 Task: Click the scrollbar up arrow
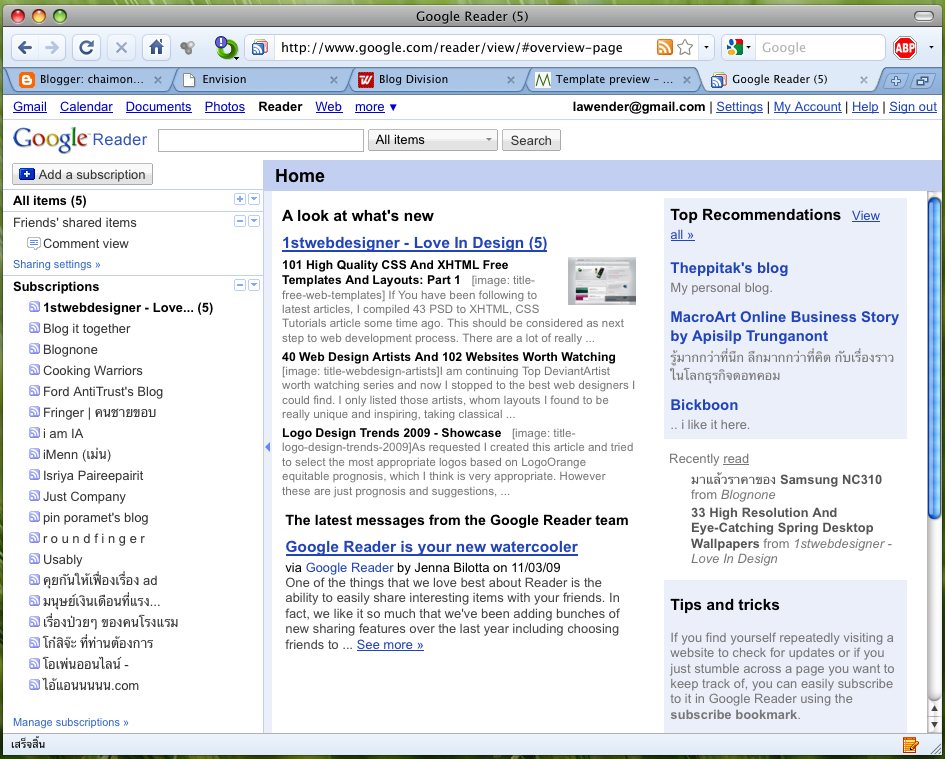935,710
